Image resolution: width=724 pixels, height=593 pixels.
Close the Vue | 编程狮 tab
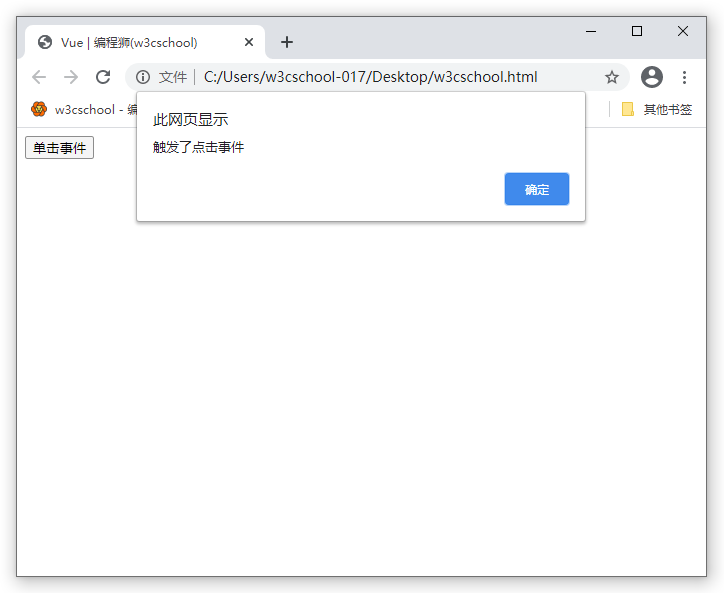[x=249, y=42]
